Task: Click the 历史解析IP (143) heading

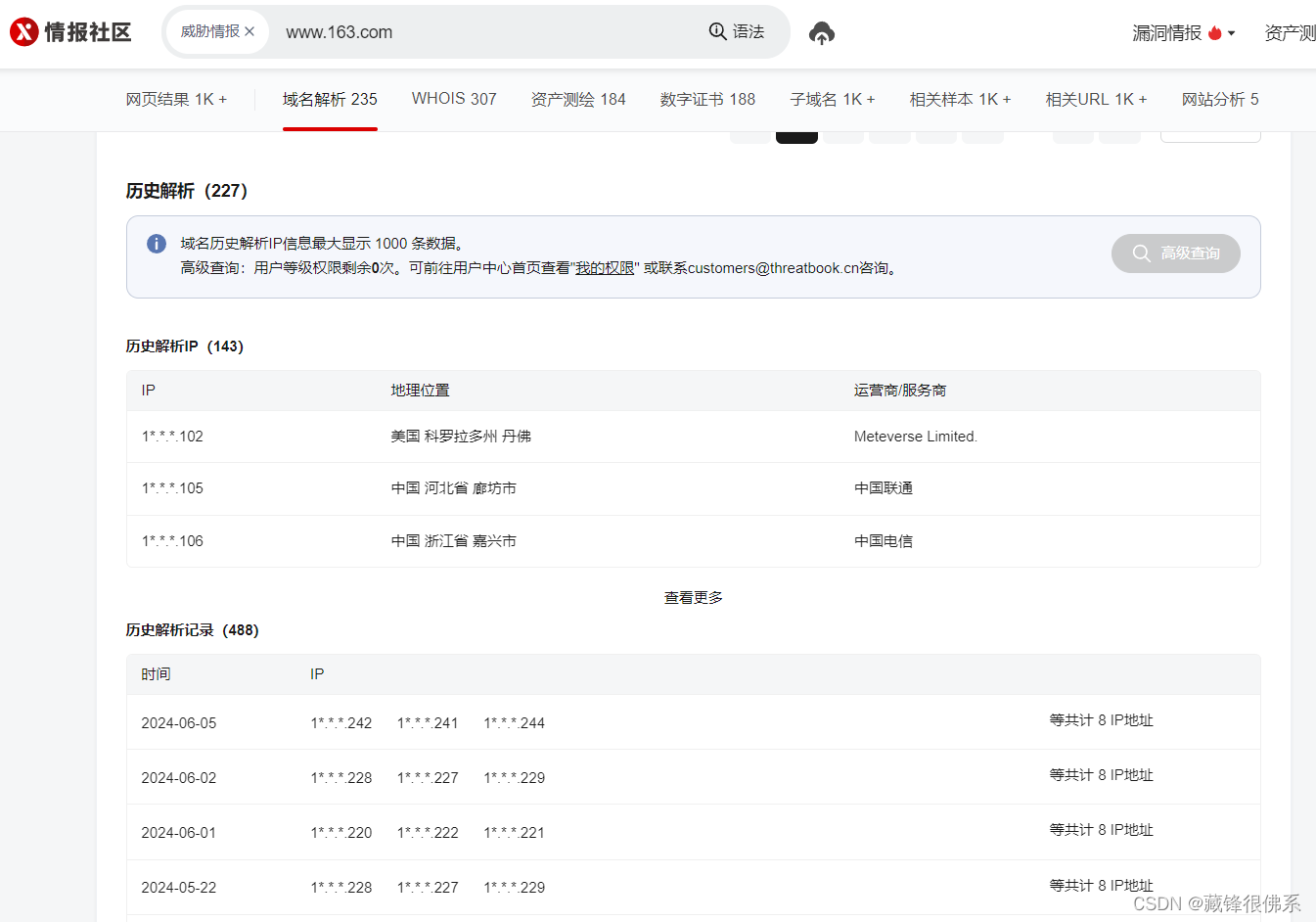Action: (185, 346)
